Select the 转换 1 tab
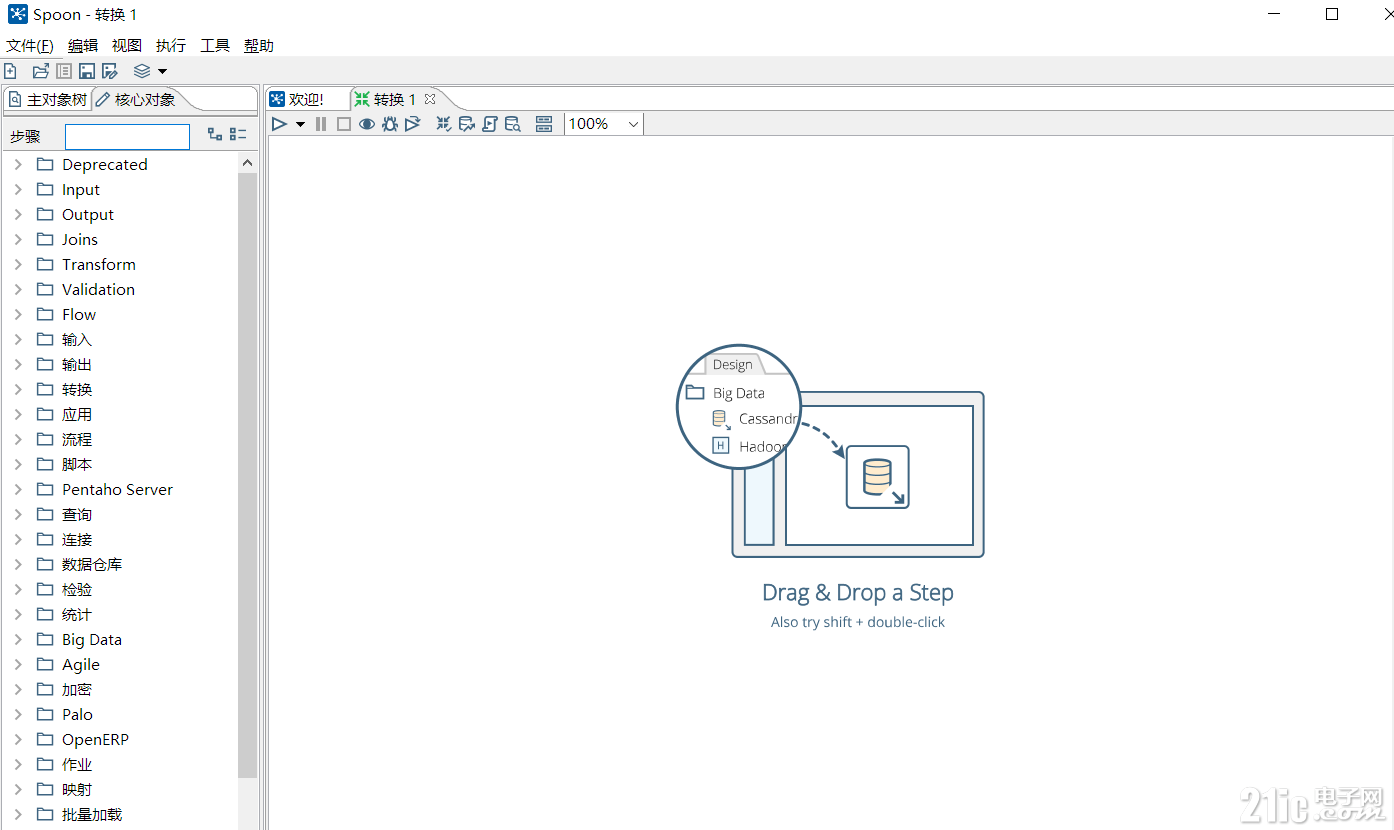 [x=385, y=99]
